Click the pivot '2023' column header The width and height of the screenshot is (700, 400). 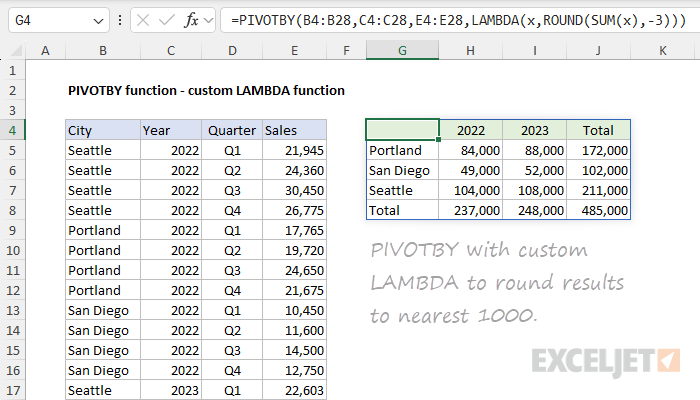(x=534, y=130)
